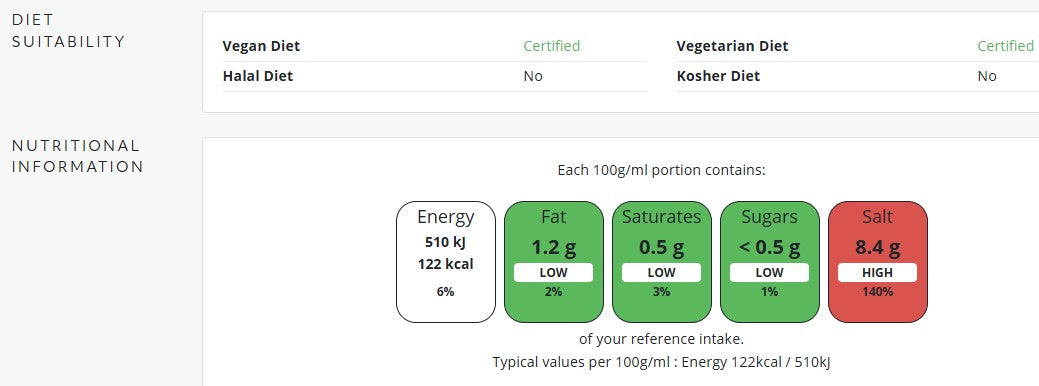Click the 140% salt reference intake value
1039x386 pixels.
tap(877, 292)
